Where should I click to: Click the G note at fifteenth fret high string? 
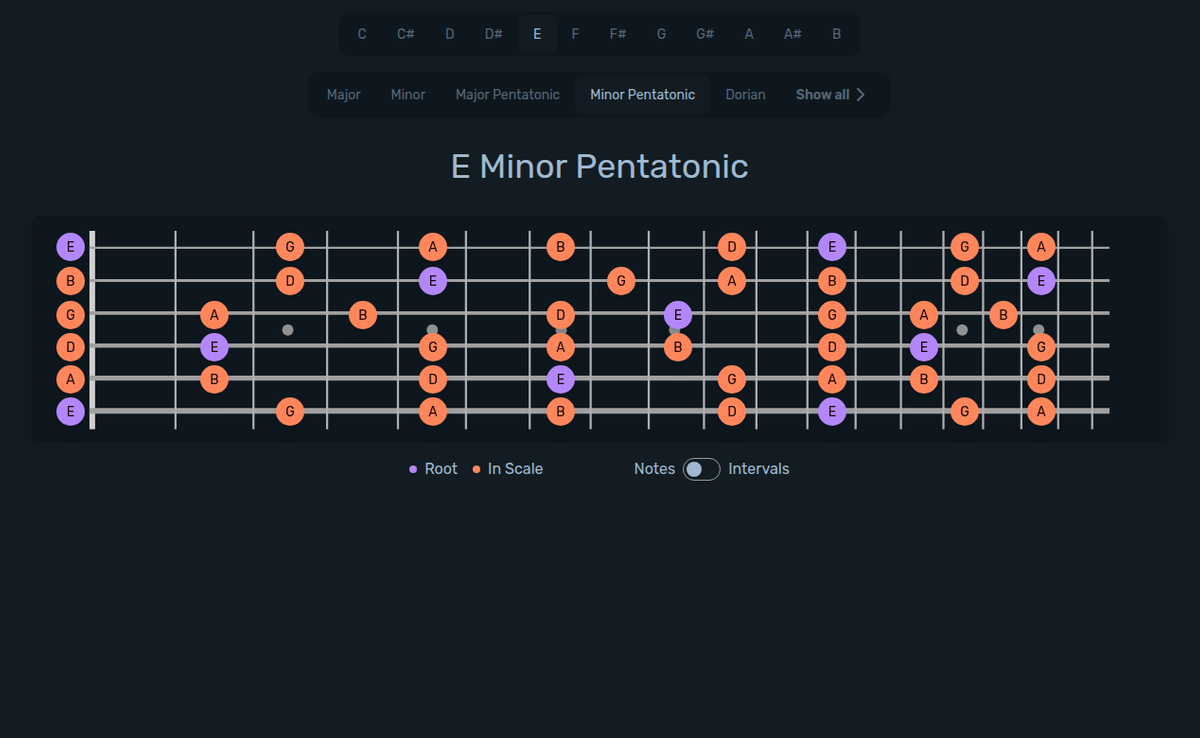pyautogui.click(x=965, y=246)
